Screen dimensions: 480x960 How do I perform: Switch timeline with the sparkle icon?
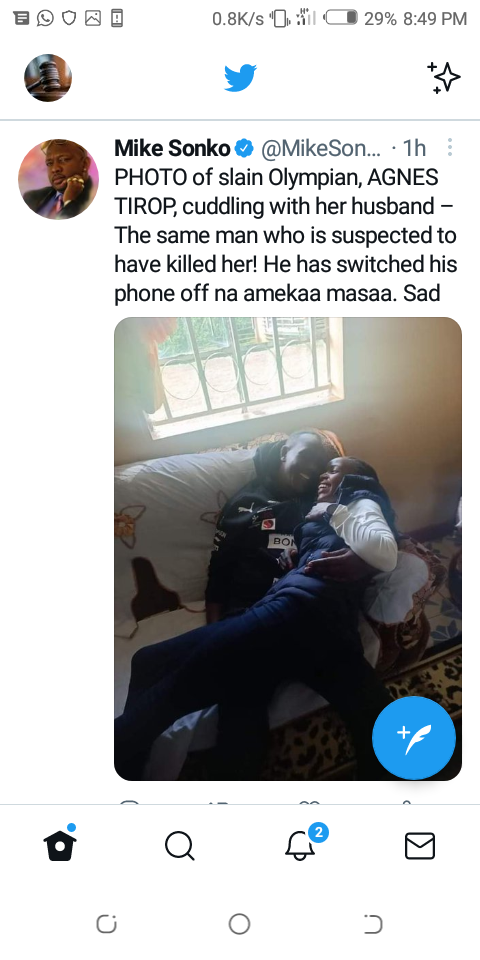click(443, 78)
